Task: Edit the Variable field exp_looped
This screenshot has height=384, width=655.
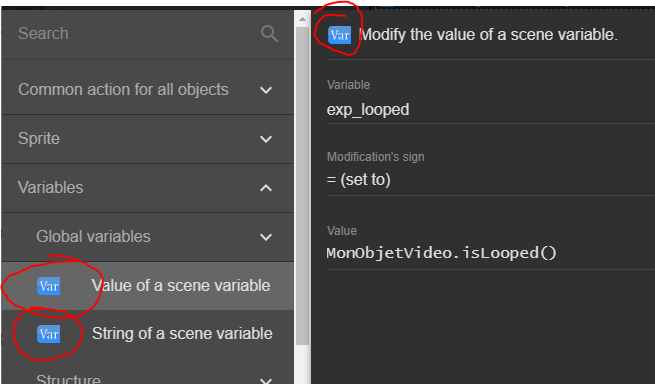Action: (491, 110)
